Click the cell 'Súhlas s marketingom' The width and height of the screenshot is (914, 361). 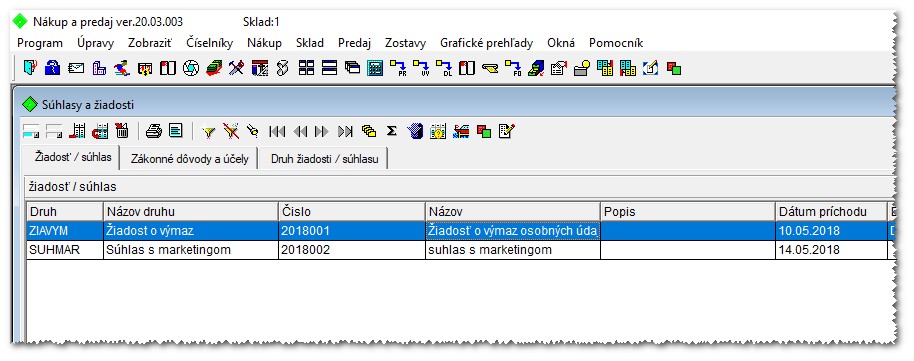191,250
